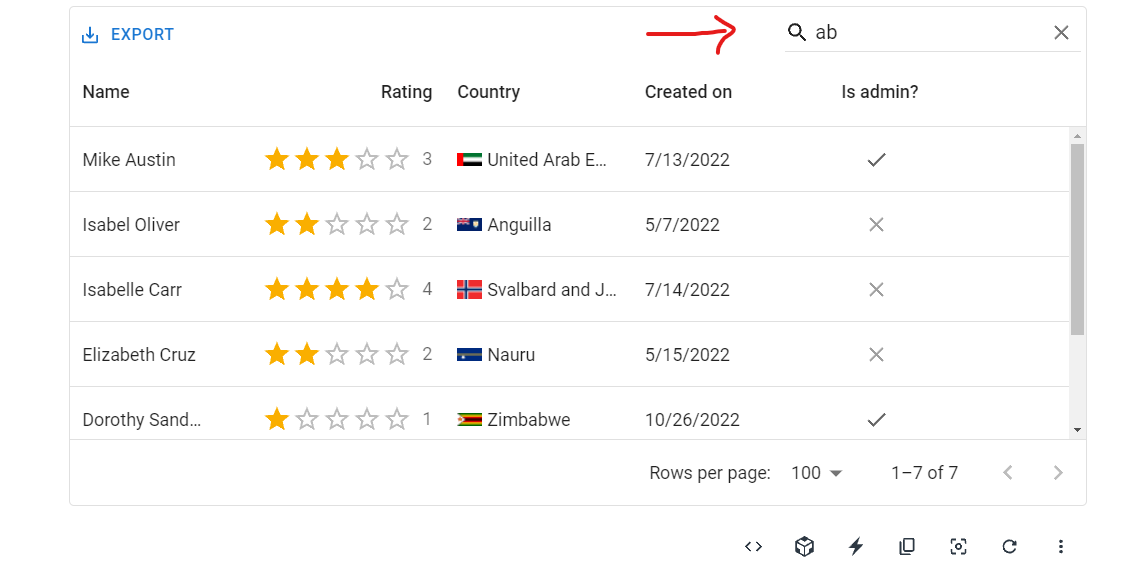Trigger the lightning bolt action icon

point(856,546)
